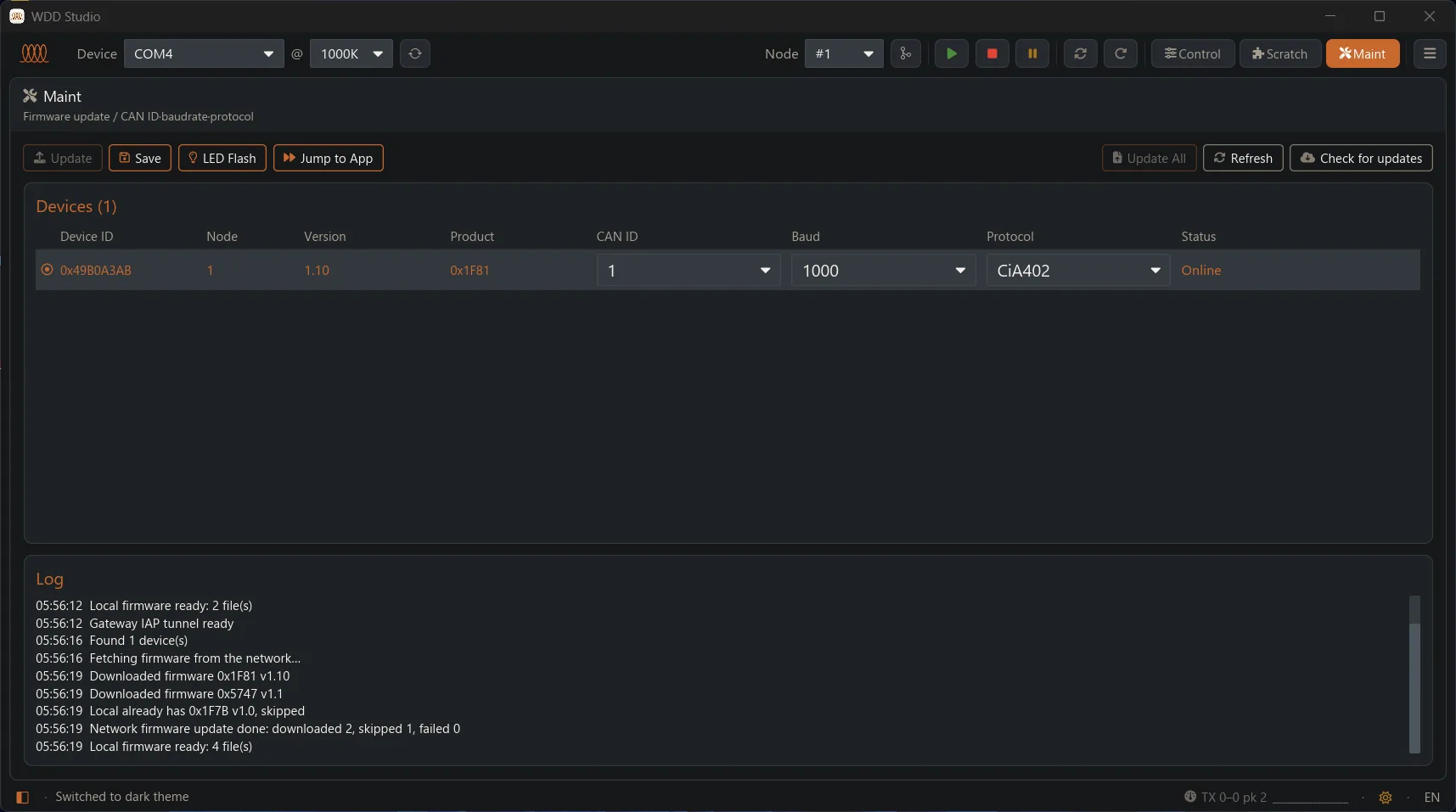Select the radio button for device 0x49B0A3AB

tap(48, 270)
